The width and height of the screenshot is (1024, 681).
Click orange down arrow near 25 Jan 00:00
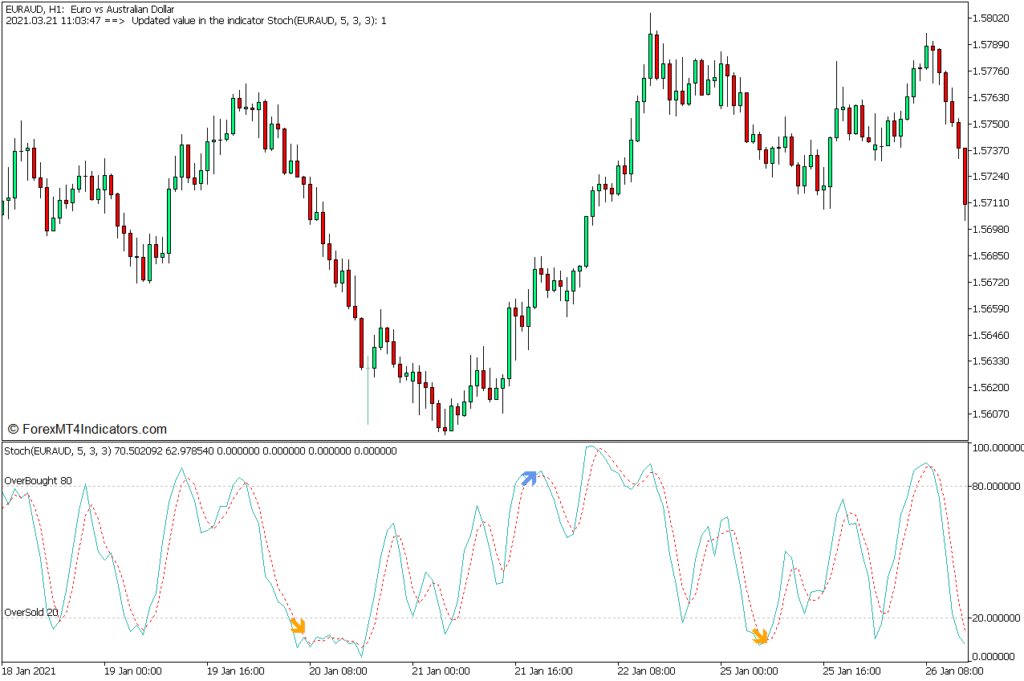point(760,636)
